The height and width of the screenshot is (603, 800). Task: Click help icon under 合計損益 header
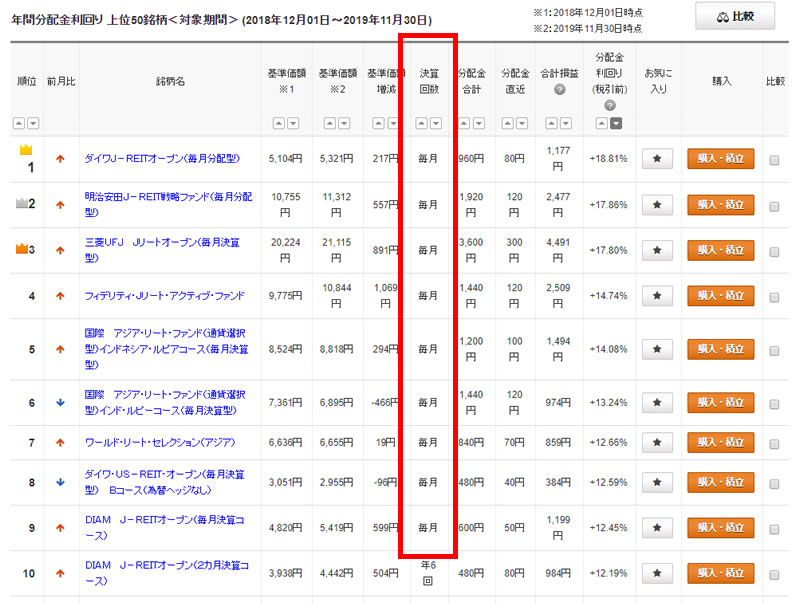tap(559, 90)
